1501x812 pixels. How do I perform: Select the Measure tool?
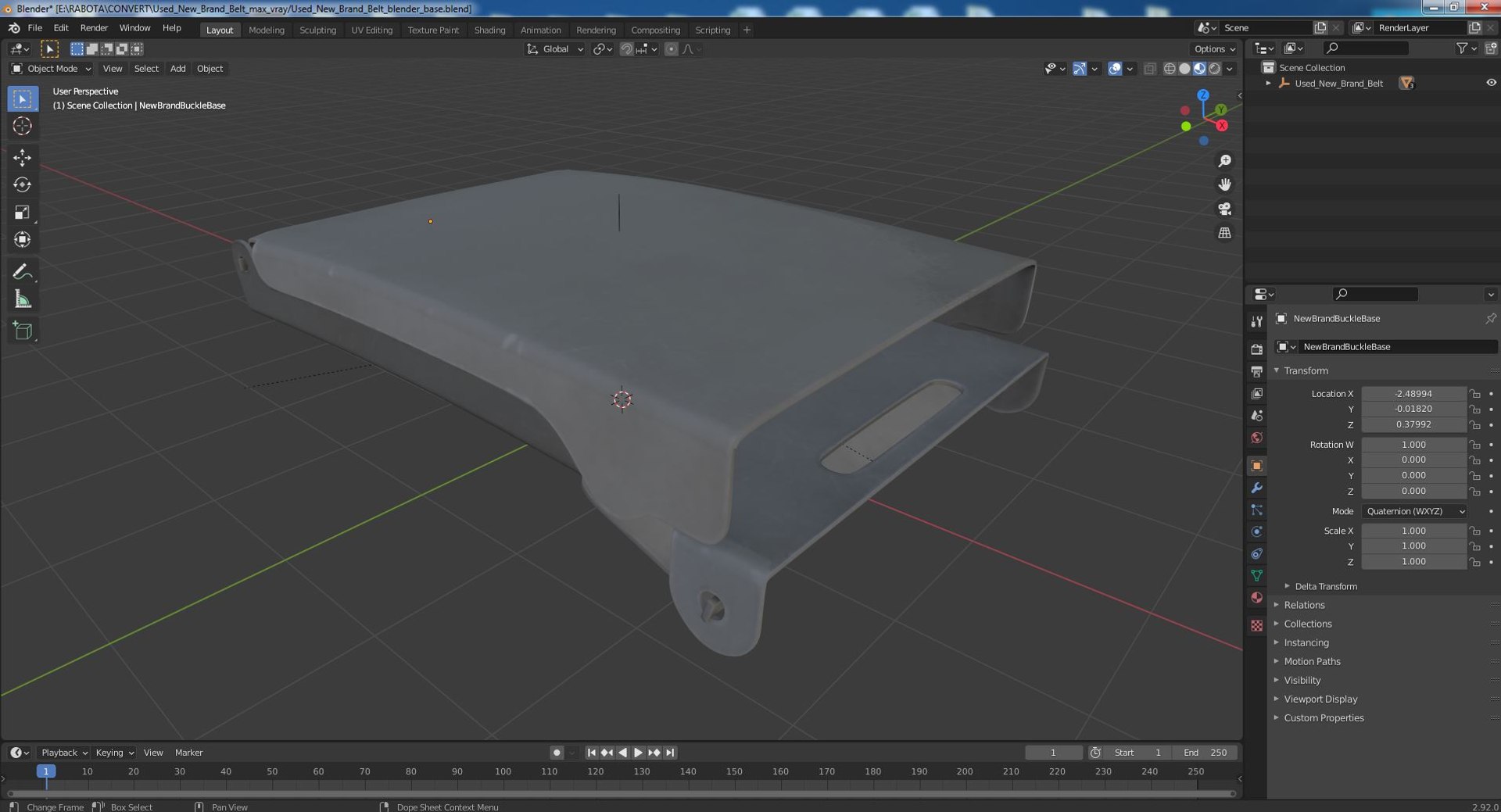coord(23,299)
